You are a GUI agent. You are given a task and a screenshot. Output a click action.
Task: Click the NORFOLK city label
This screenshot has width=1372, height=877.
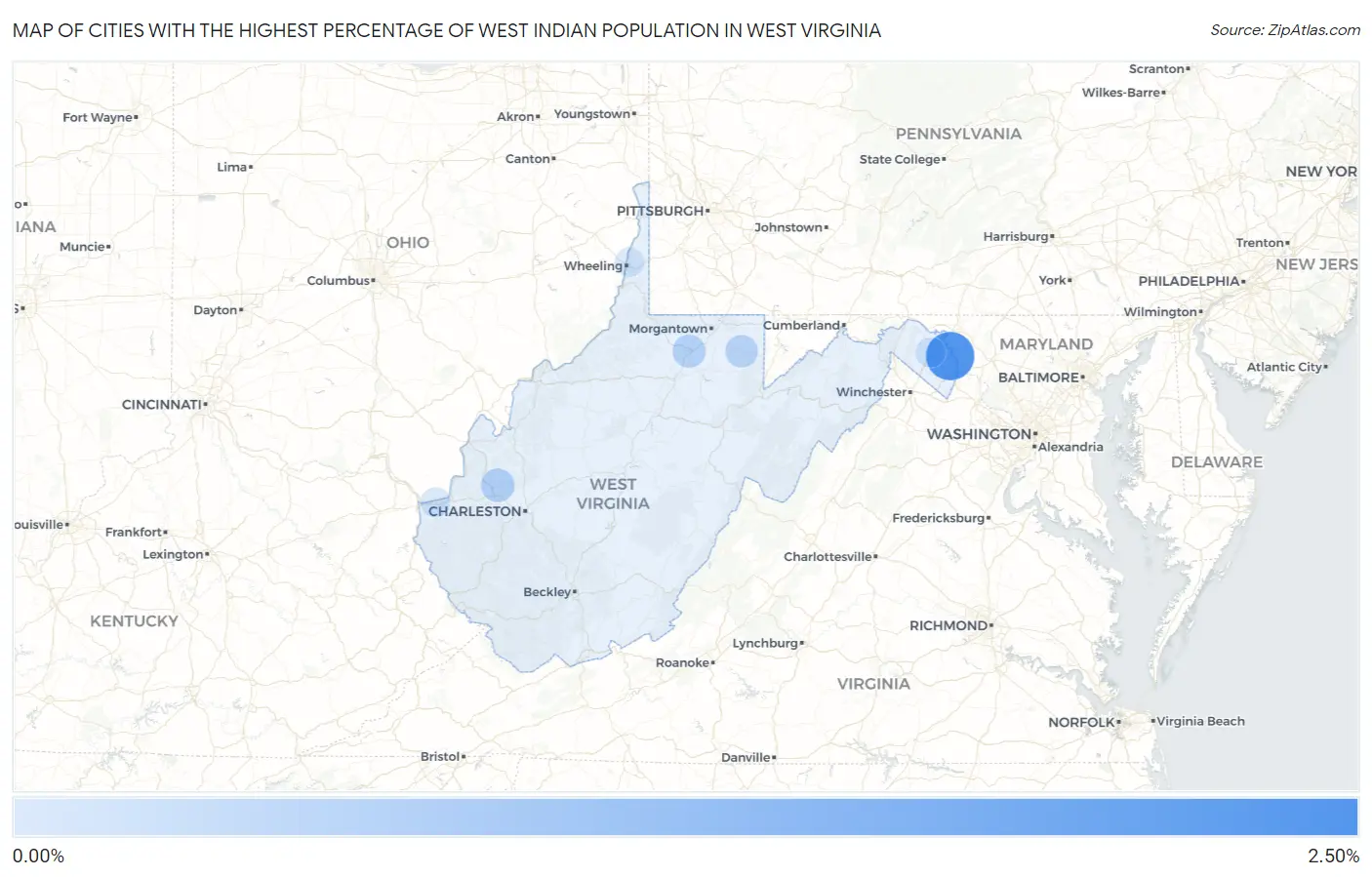[x=1081, y=723]
